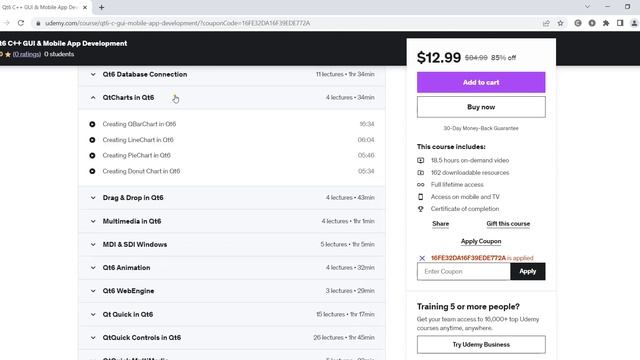Expand the Qt Quick in Qt6 section
This screenshot has width=640, height=360.
coord(232,314)
